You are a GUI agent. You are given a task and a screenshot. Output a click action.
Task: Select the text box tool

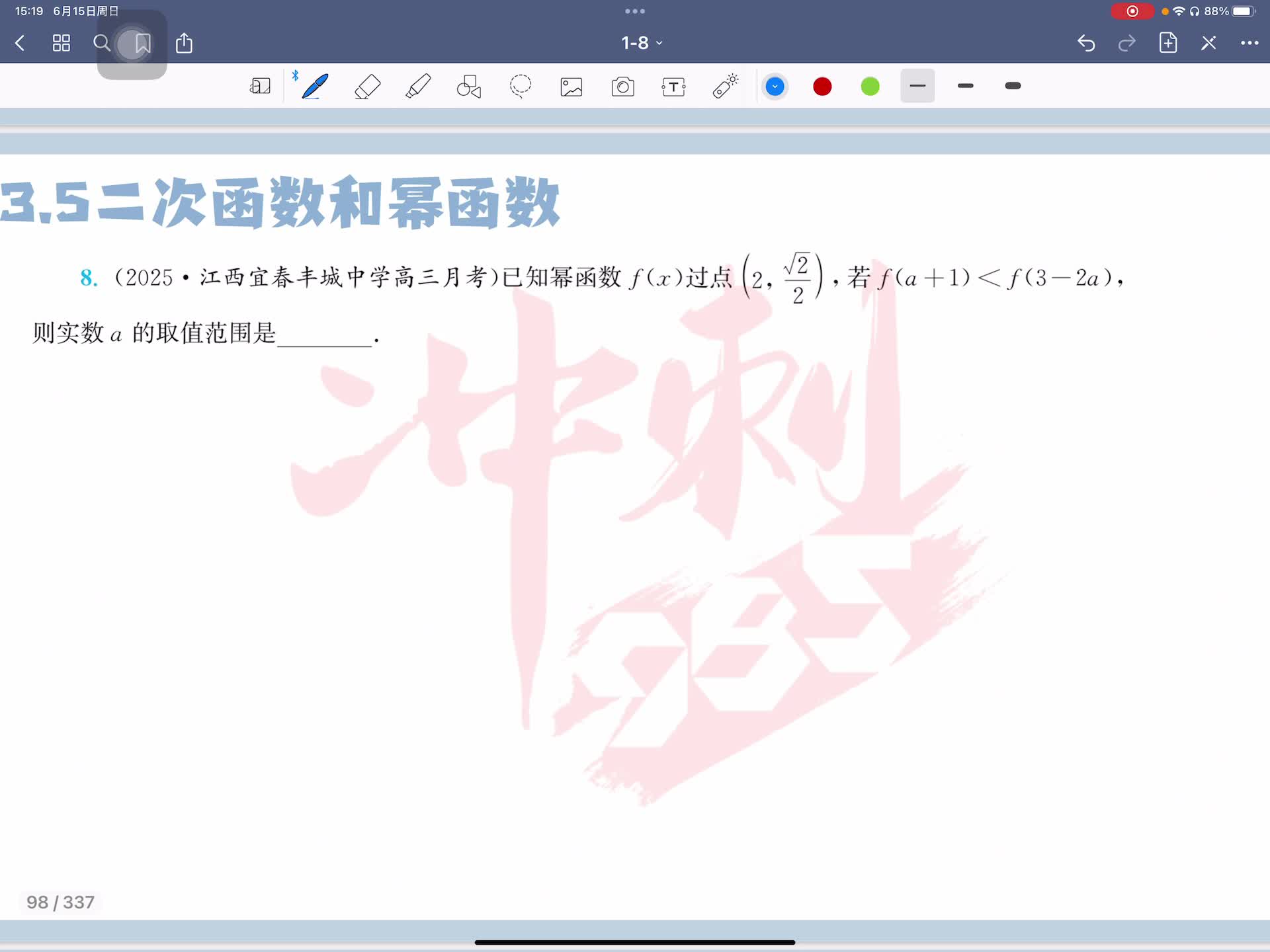click(673, 87)
